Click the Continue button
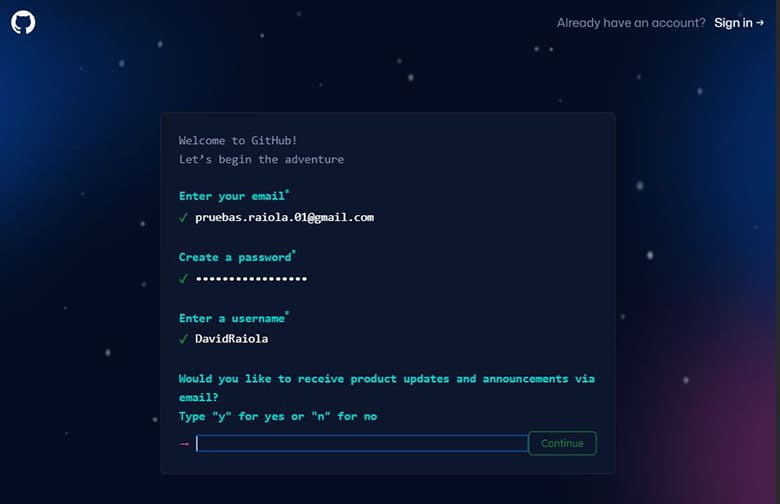The width and height of the screenshot is (780, 504). 562,443
